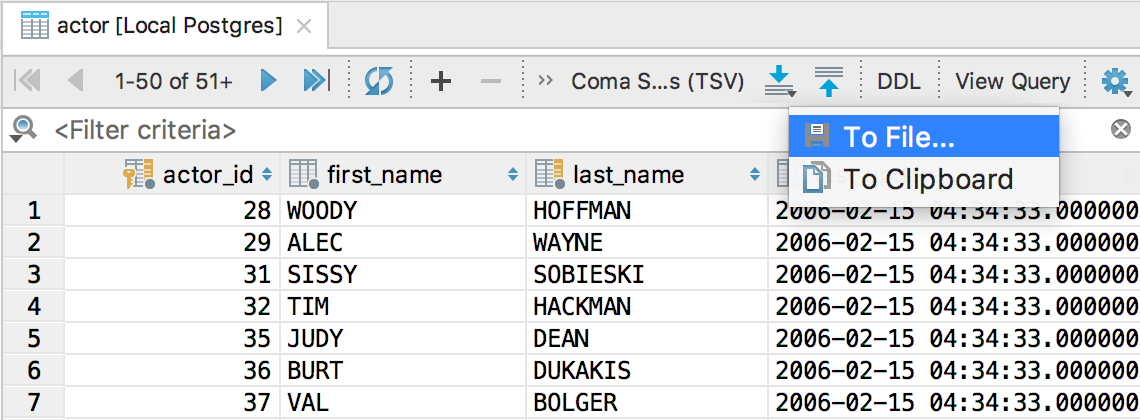Open the dump data download dropdown
1140x420 pixels.
click(780, 81)
